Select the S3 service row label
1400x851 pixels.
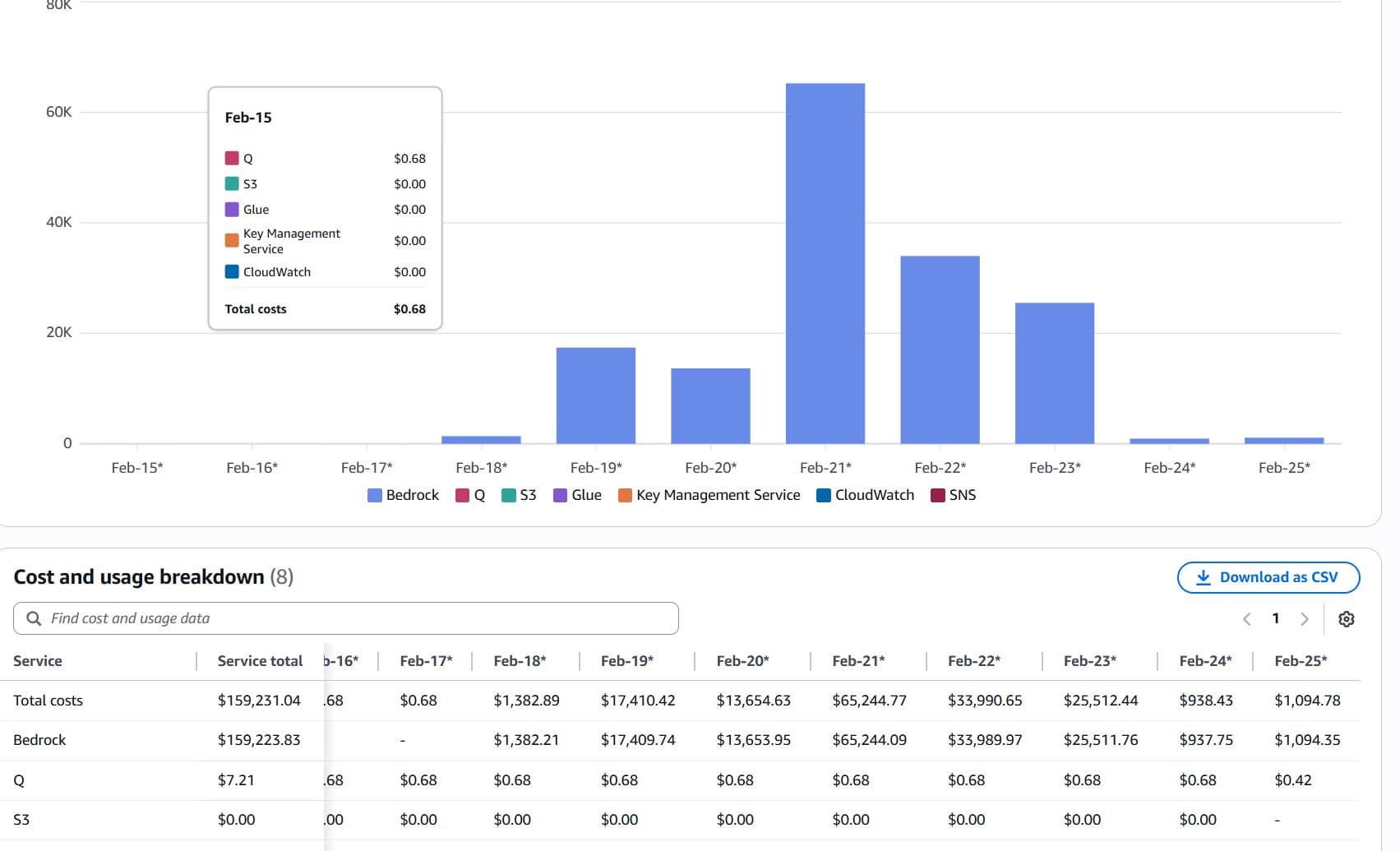21,820
